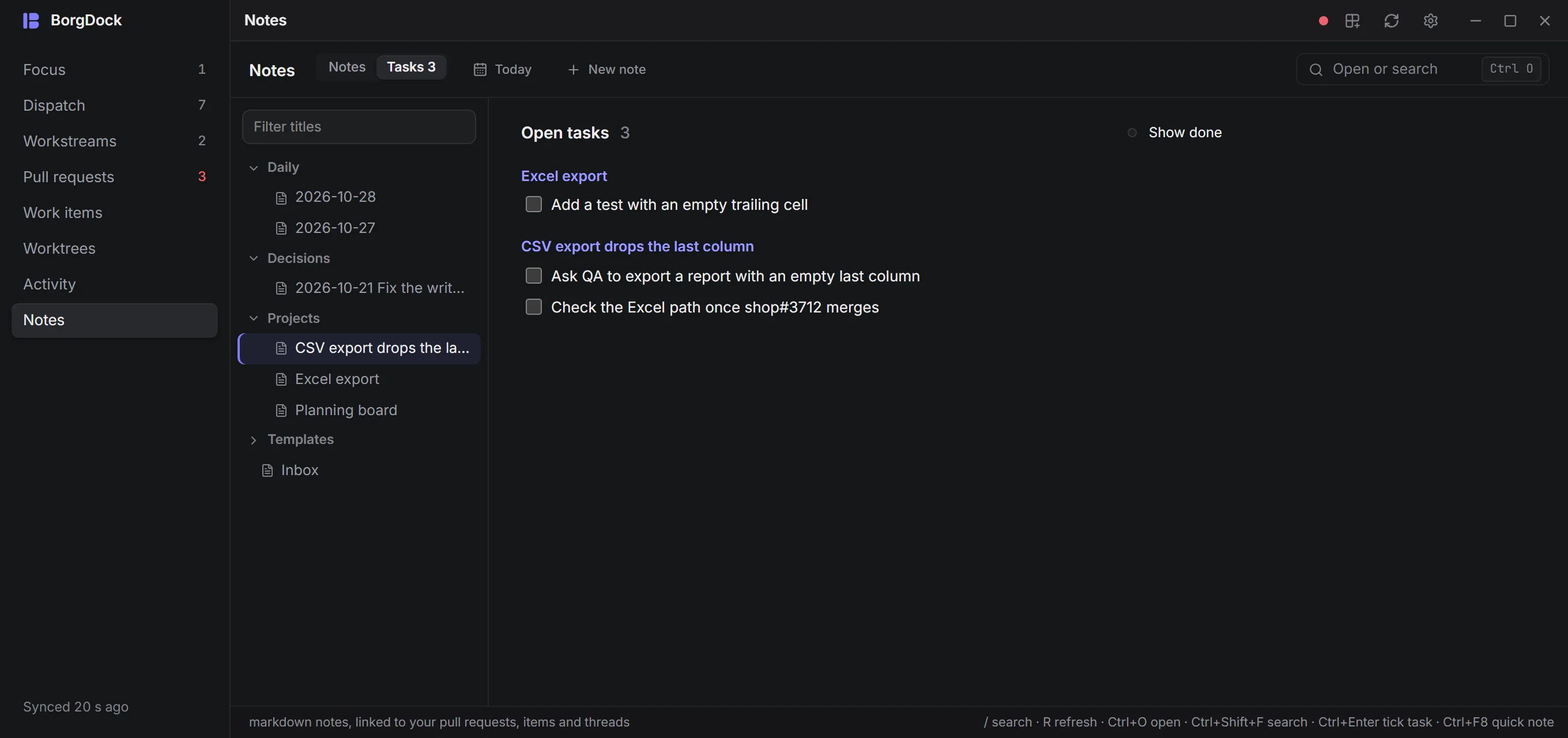Open the Focus section
The image size is (1568, 738).
pos(115,69)
